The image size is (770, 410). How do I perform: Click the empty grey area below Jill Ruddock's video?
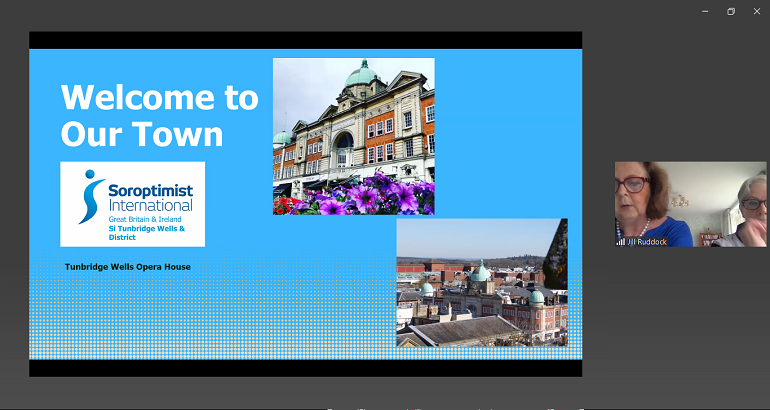coord(690,320)
